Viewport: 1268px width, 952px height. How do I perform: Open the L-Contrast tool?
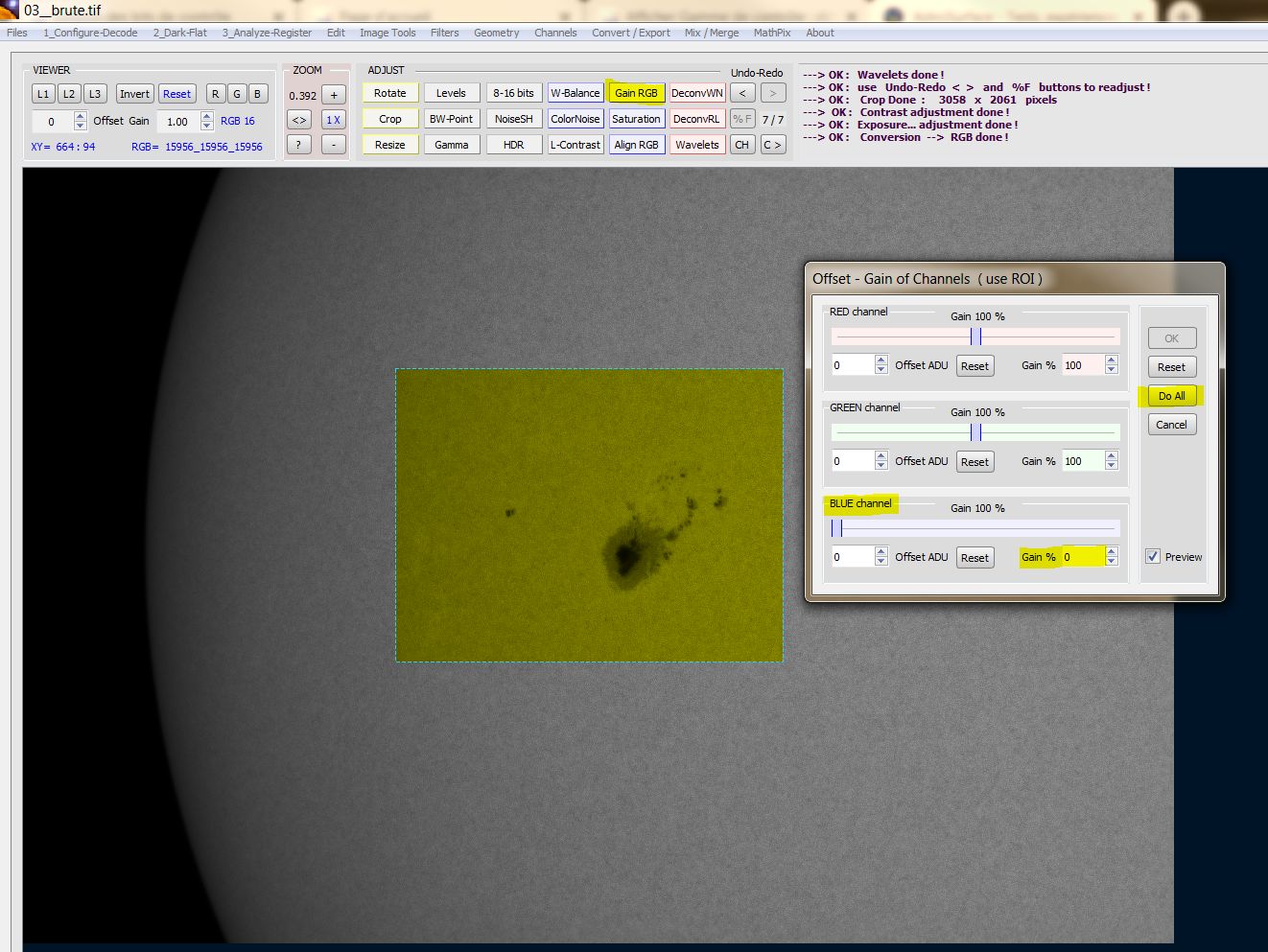tap(575, 145)
